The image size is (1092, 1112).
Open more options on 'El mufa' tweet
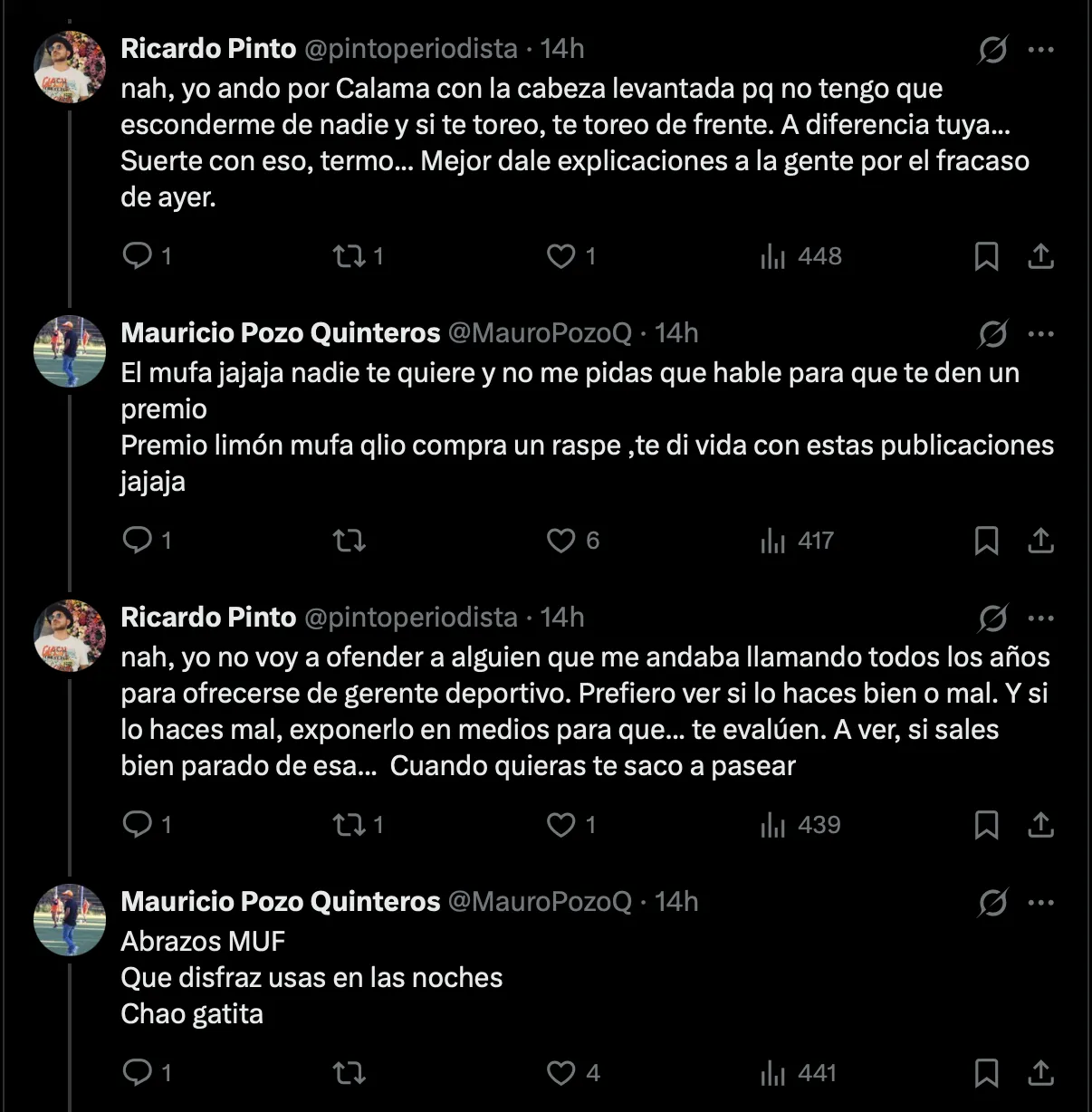point(1041,334)
